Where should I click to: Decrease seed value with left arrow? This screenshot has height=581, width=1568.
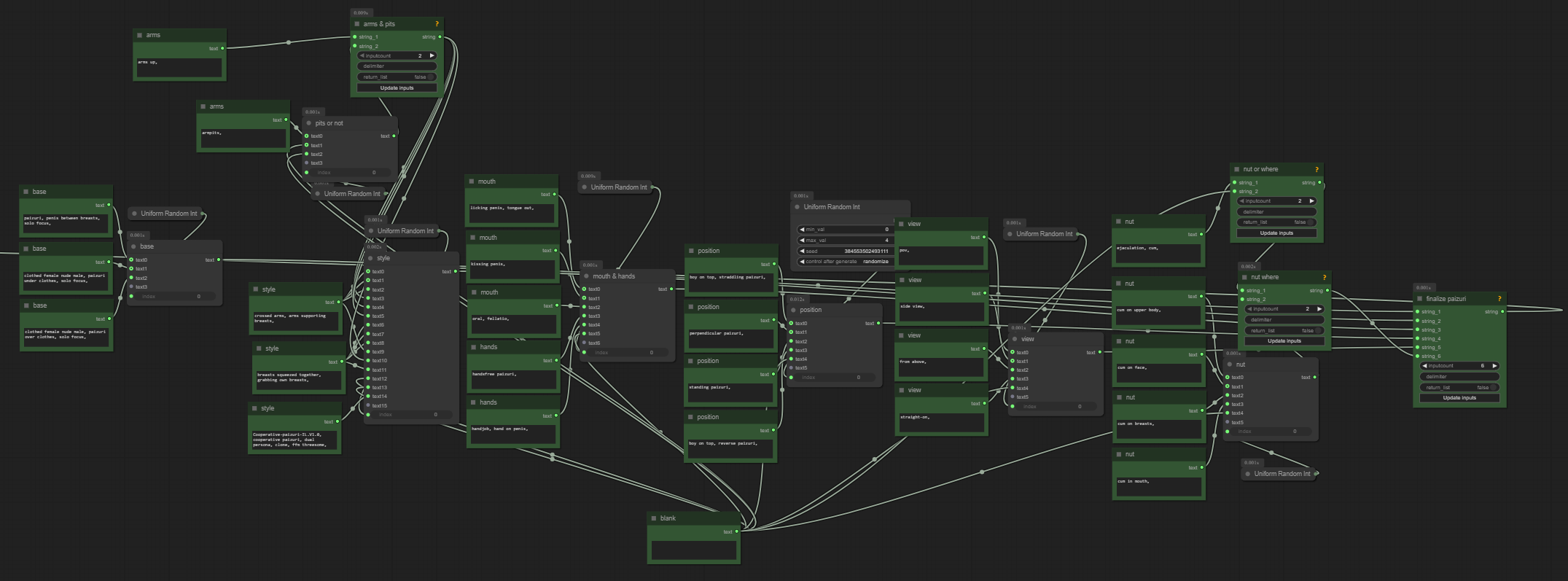pyautogui.click(x=802, y=251)
